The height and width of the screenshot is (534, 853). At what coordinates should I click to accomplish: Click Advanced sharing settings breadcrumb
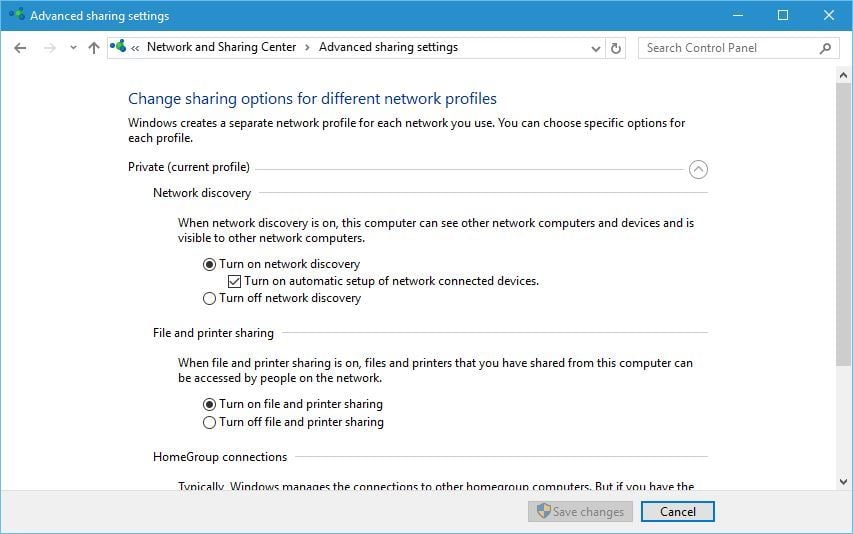pyautogui.click(x=388, y=47)
